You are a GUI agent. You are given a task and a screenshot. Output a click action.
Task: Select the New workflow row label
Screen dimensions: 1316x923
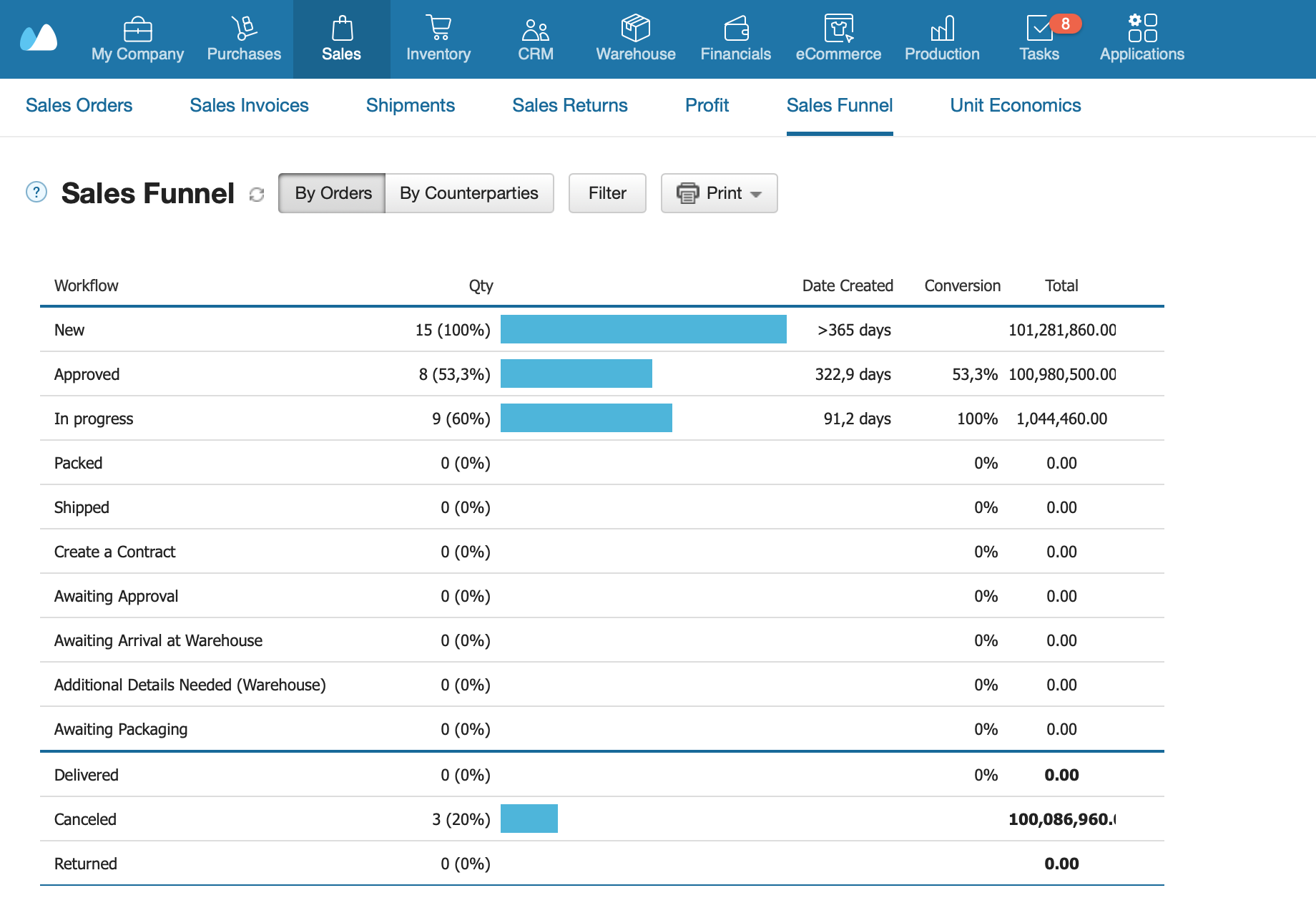pos(69,330)
